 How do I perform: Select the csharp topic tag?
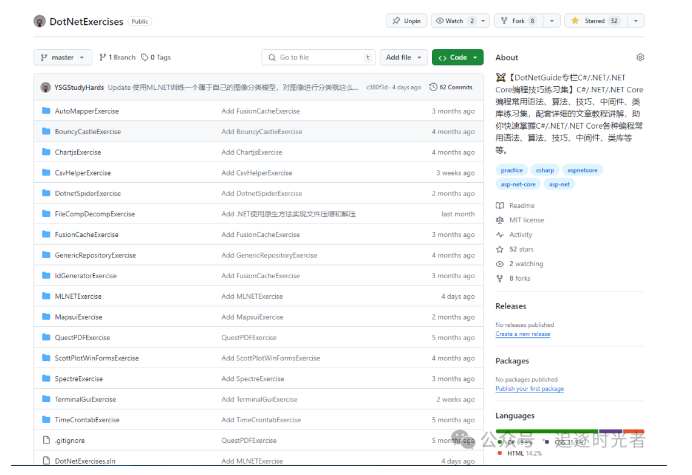tap(545, 170)
